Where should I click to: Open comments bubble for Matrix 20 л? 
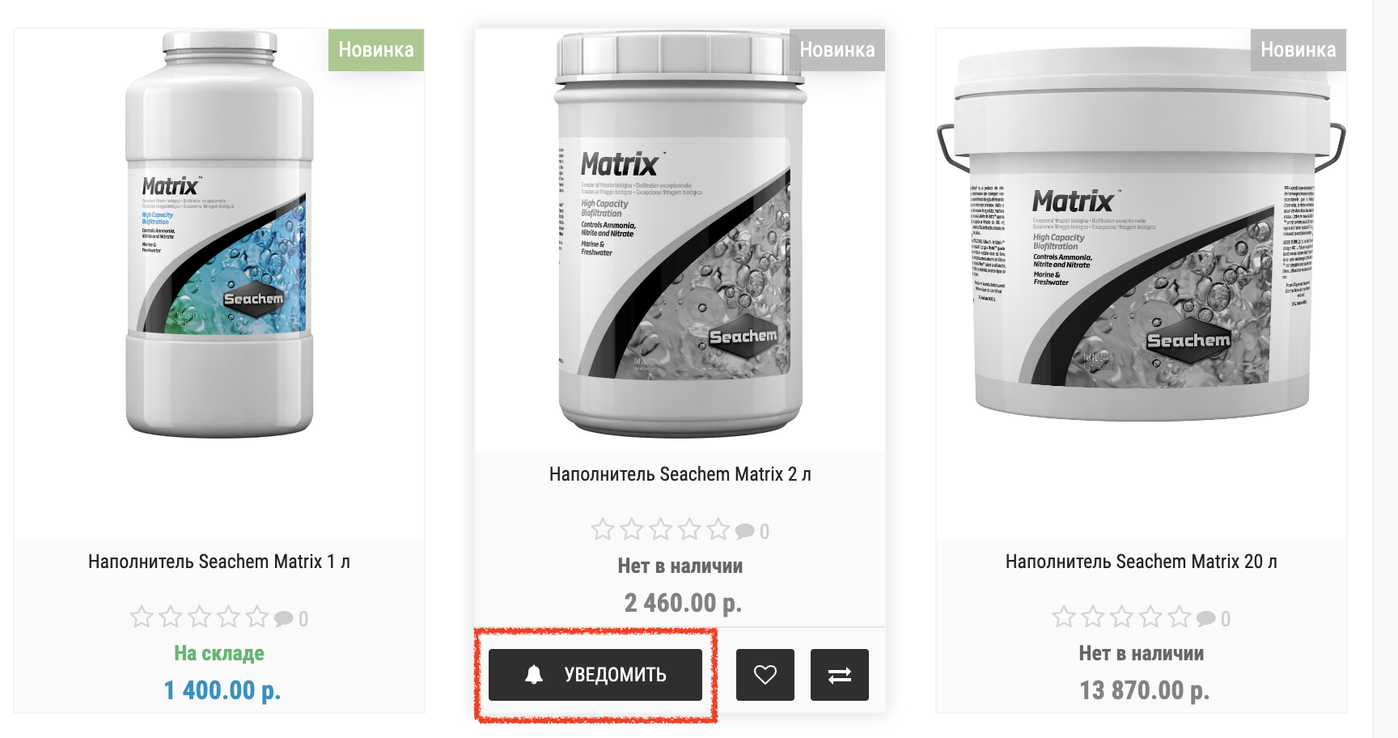point(1206,619)
